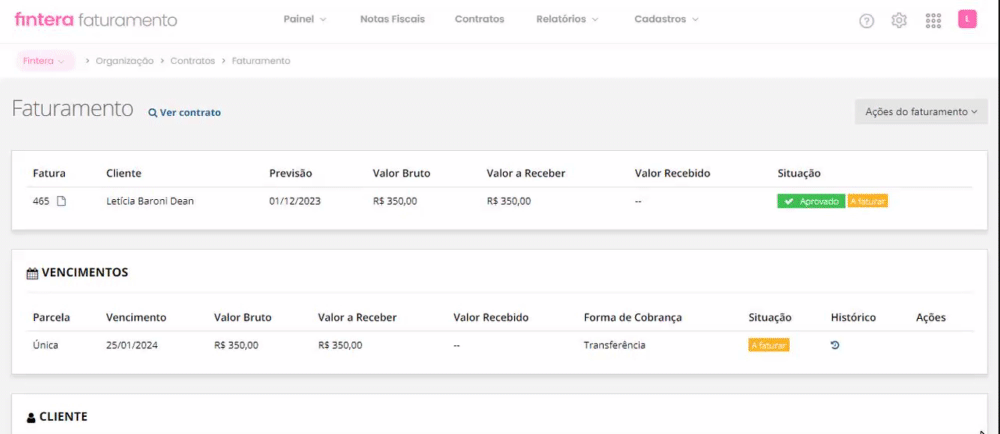This screenshot has width=1000, height=434.
Task: Expand the Cadastros menu
Action: [x=666, y=19]
